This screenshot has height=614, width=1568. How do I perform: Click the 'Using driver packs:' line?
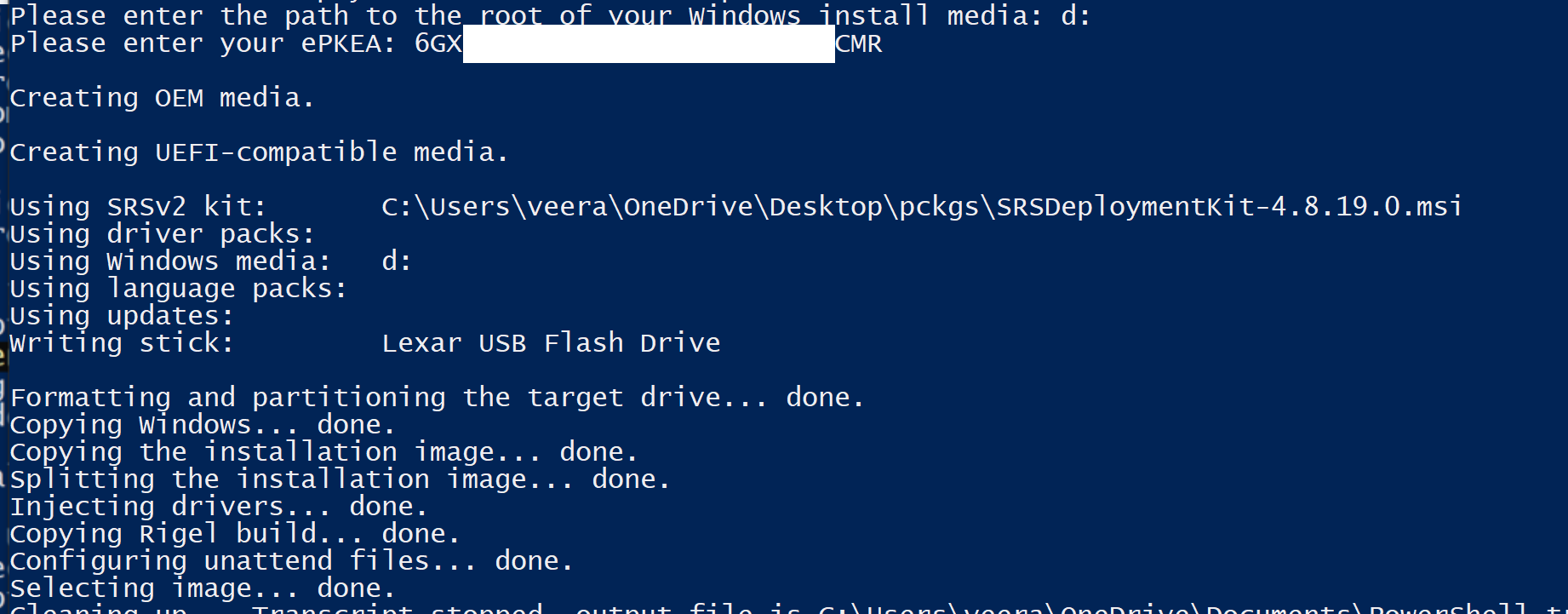162,234
